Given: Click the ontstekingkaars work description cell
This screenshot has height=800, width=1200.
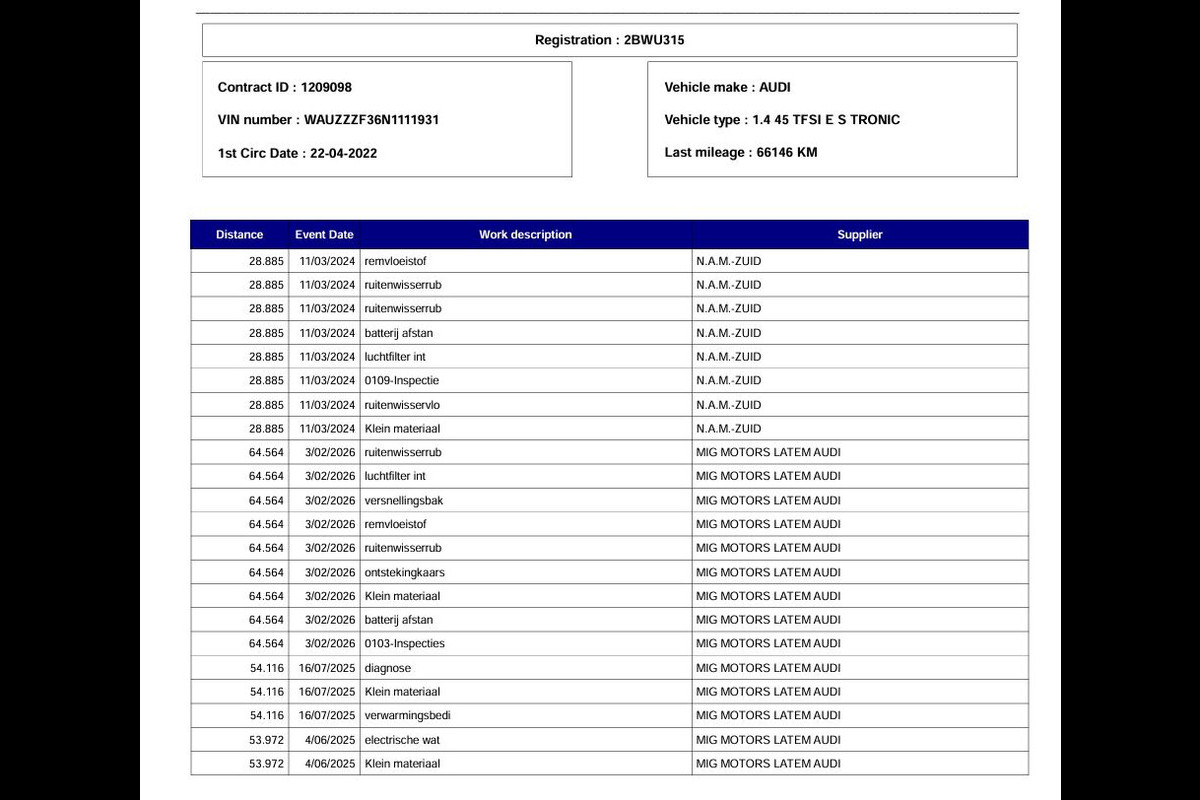Looking at the screenshot, I should click(525, 572).
